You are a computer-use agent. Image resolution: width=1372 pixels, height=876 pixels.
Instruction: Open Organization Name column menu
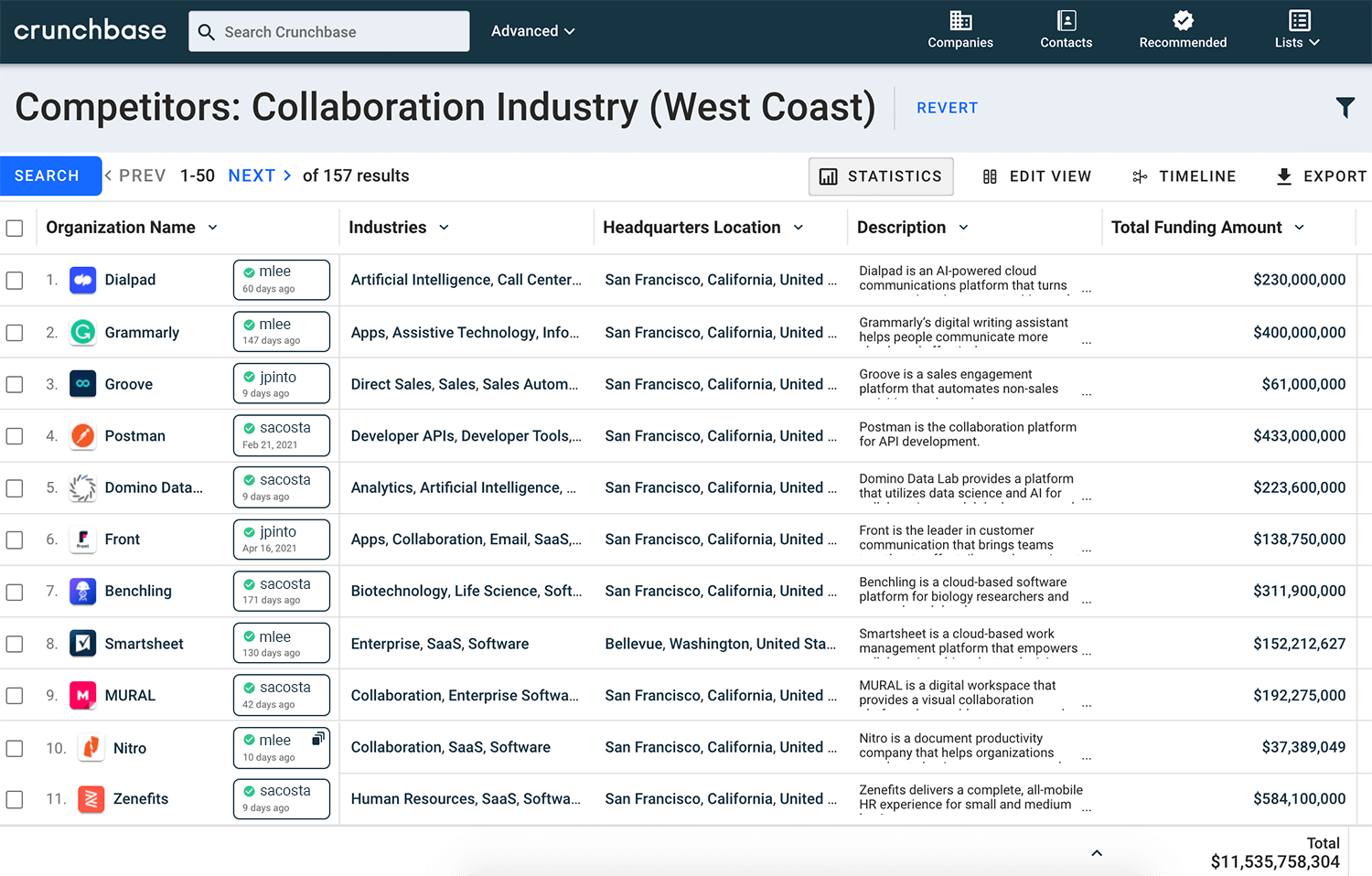coord(213,228)
